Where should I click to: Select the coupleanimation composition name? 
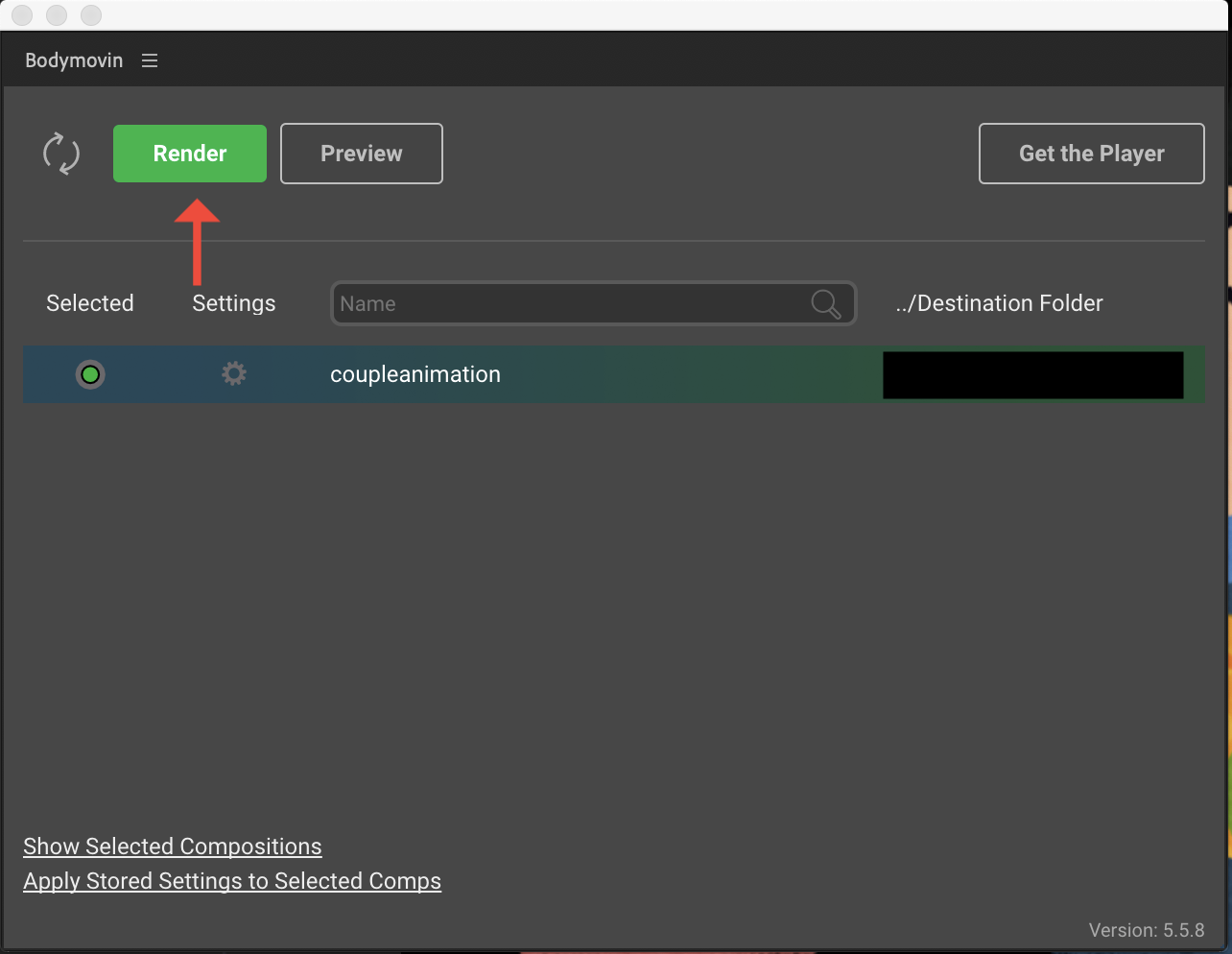[415, 374]
